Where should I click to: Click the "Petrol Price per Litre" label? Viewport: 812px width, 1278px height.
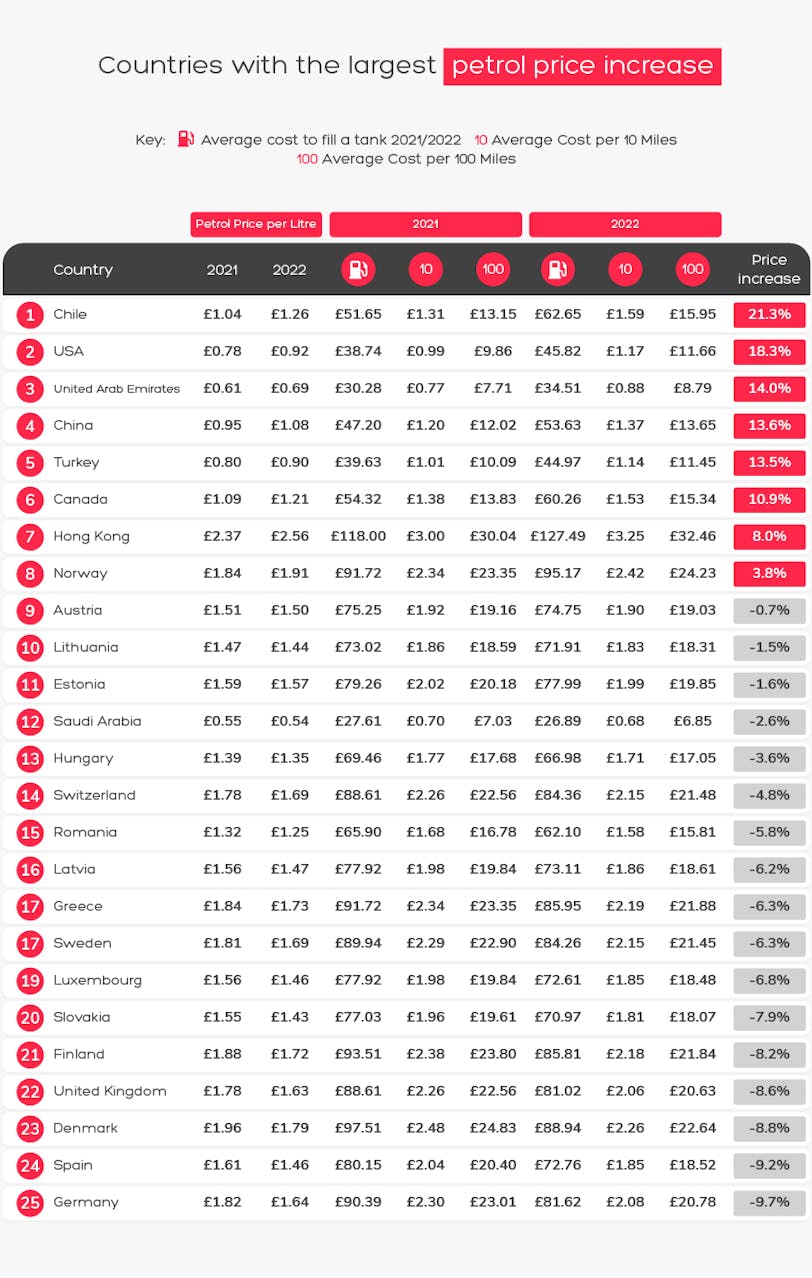tap(256, 224)
